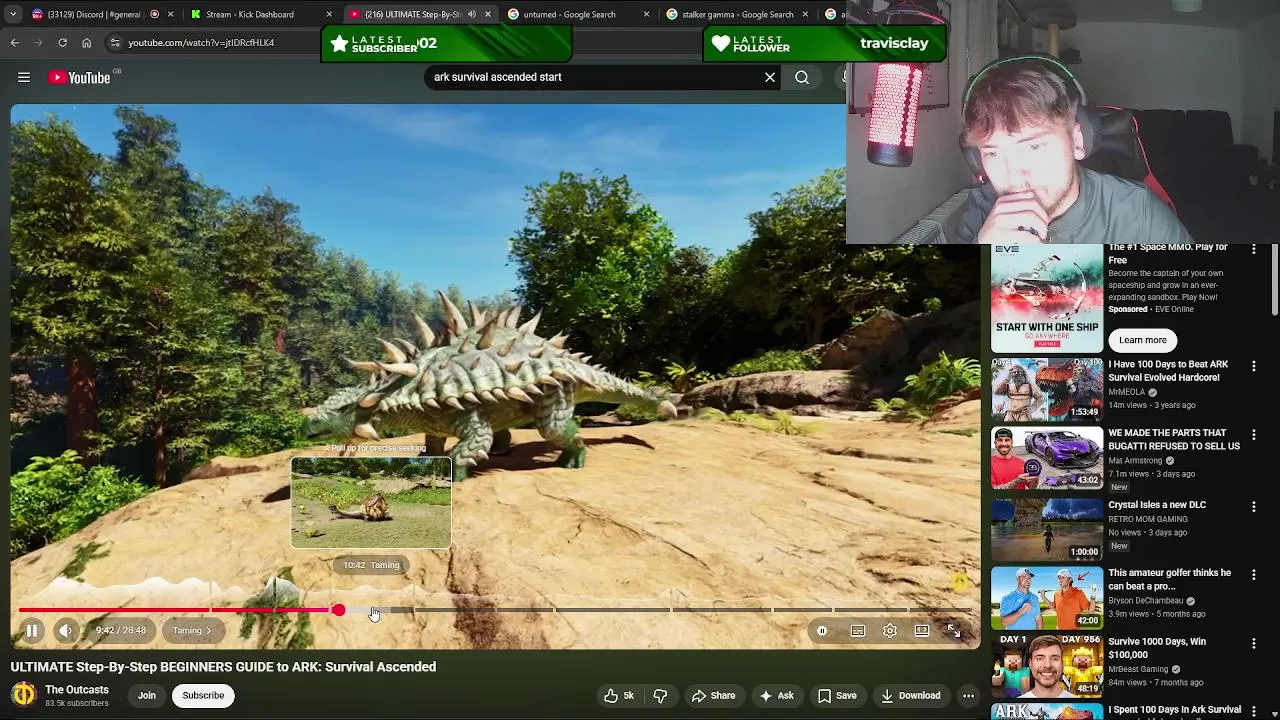Click Learn more on the EVE Online ad

click(x=1143, y=340)
